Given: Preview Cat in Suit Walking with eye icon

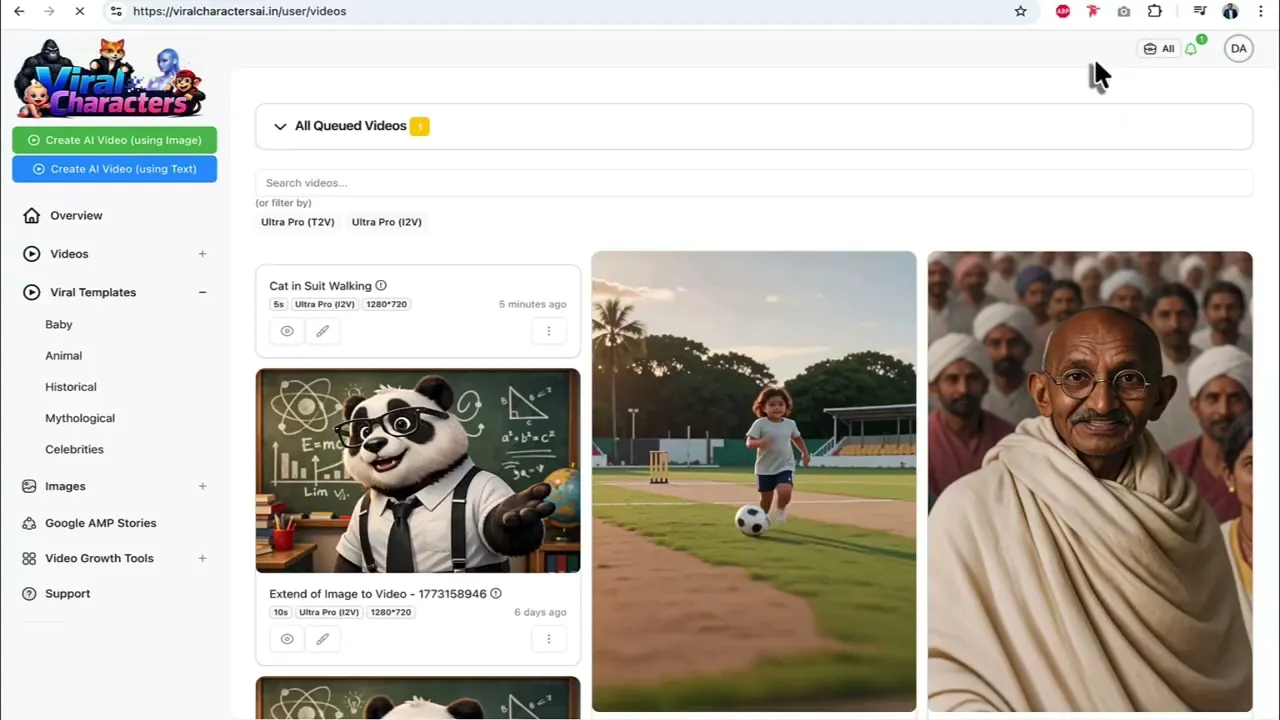Looking at the screenshot, I should point(287,331).
